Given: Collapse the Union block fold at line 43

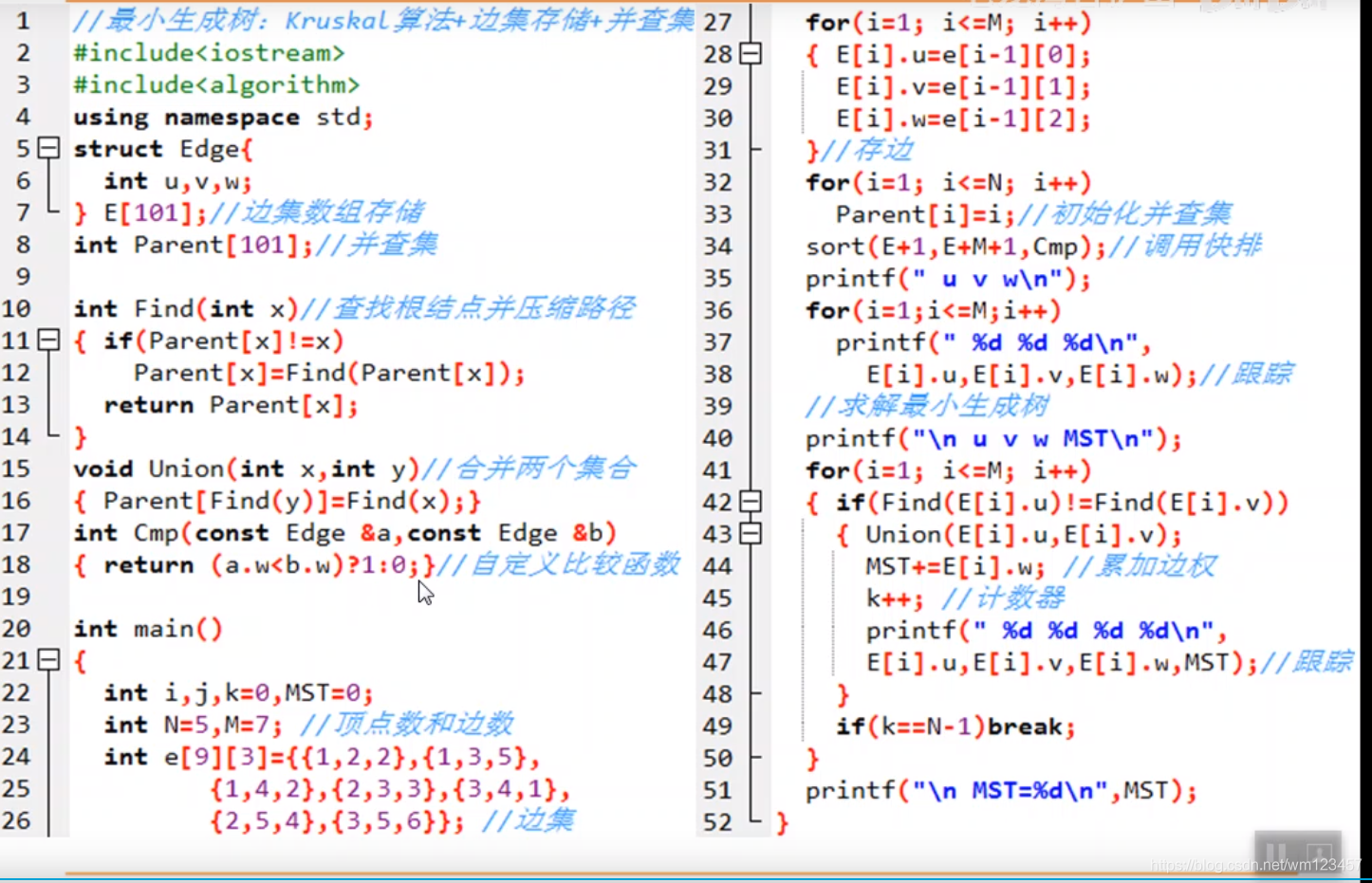Looking at the screenshot, I should (x=751, y=534).
